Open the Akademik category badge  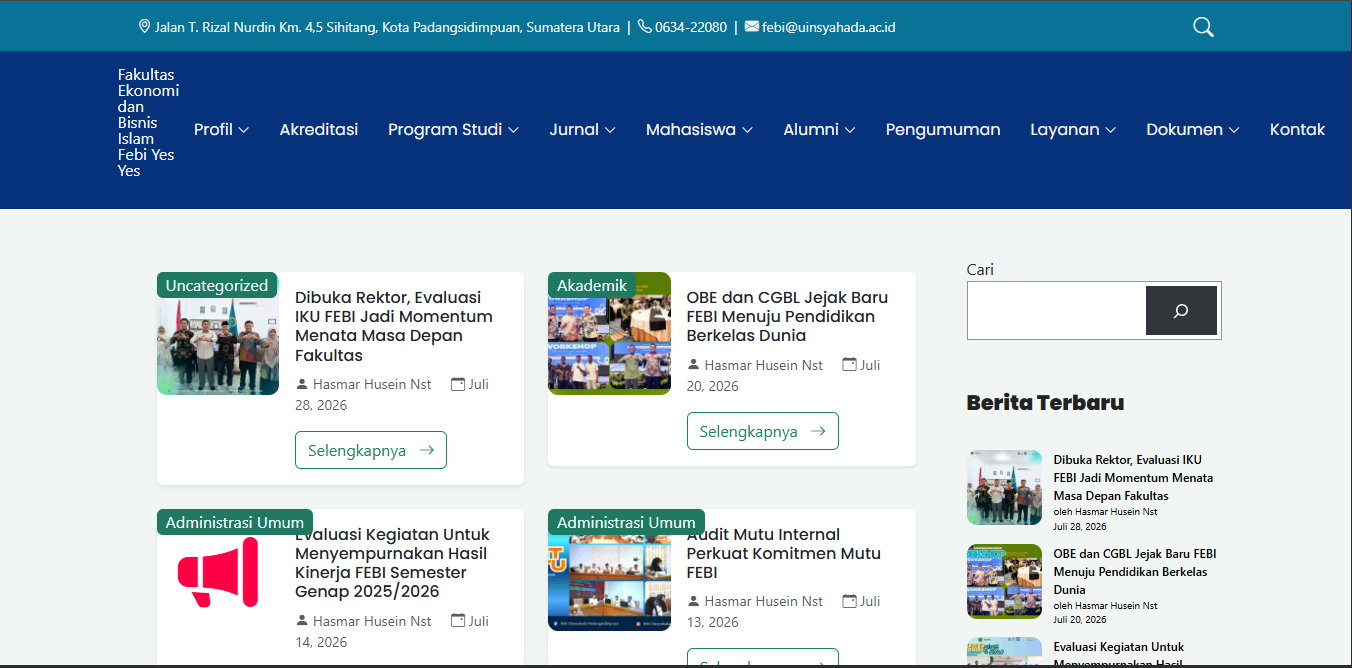click(592, 285)
